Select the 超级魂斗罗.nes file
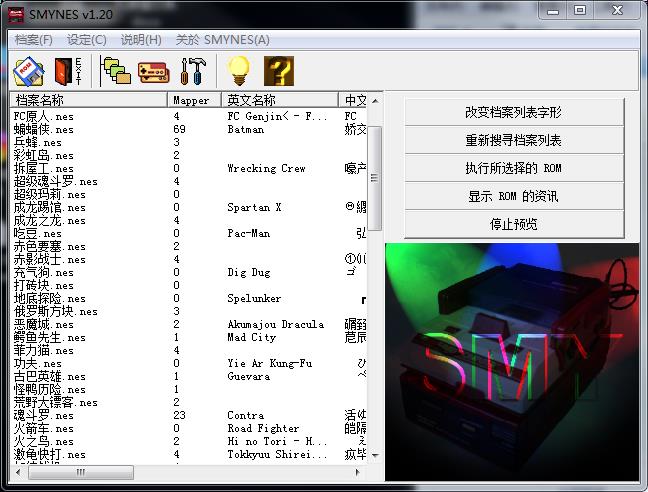This screenshot has width=648, height=492. coord(56,181)
